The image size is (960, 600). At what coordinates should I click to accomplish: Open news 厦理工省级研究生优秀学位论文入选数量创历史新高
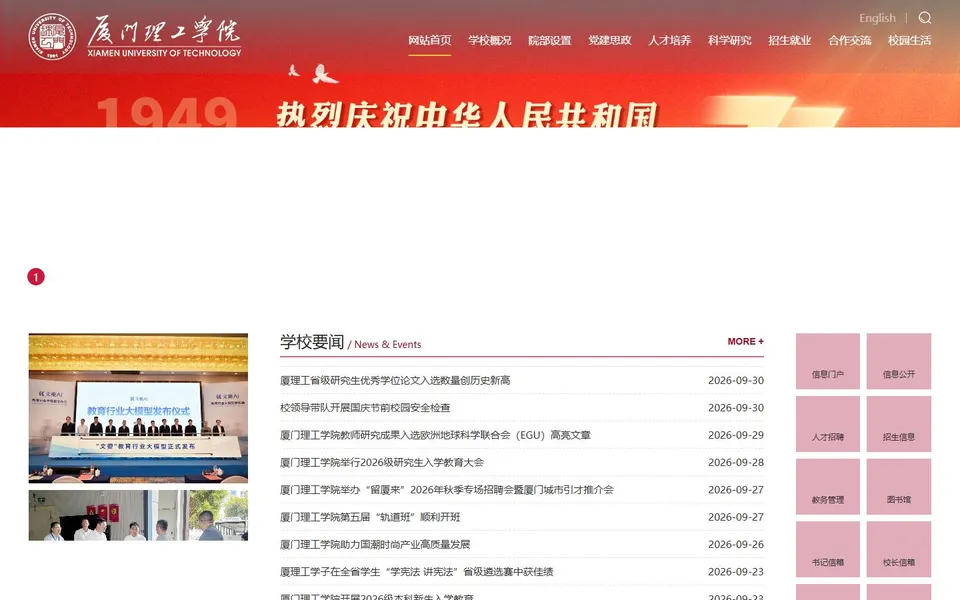395,380
